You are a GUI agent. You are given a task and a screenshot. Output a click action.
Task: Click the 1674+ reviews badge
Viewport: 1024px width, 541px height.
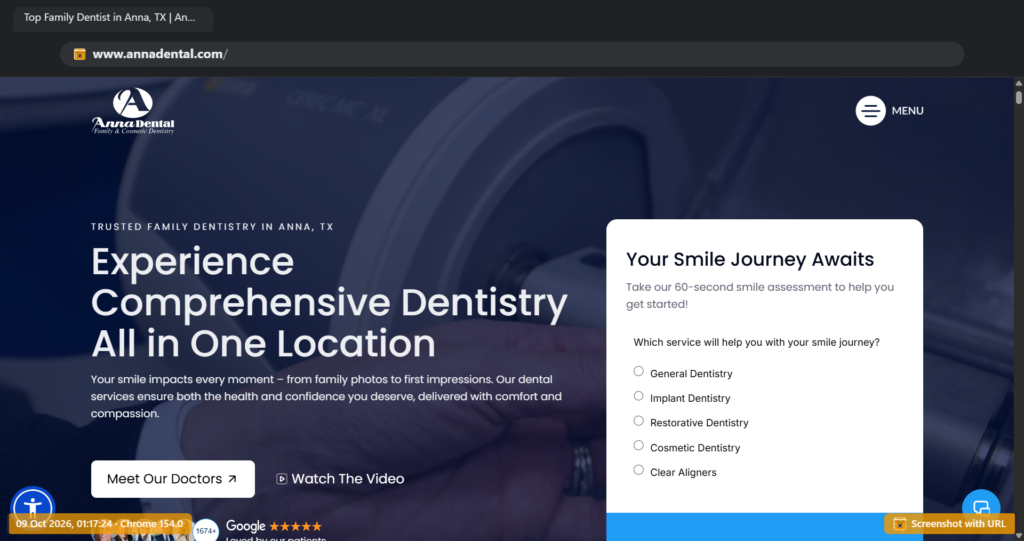[206, 531]
